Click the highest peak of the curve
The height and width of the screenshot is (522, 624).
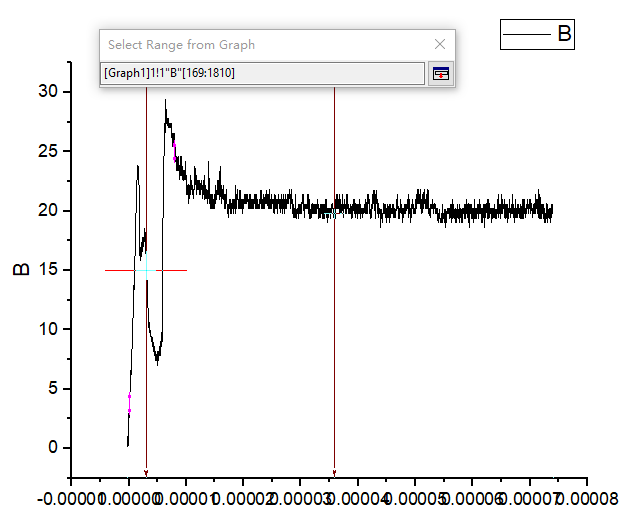[166, 100]
